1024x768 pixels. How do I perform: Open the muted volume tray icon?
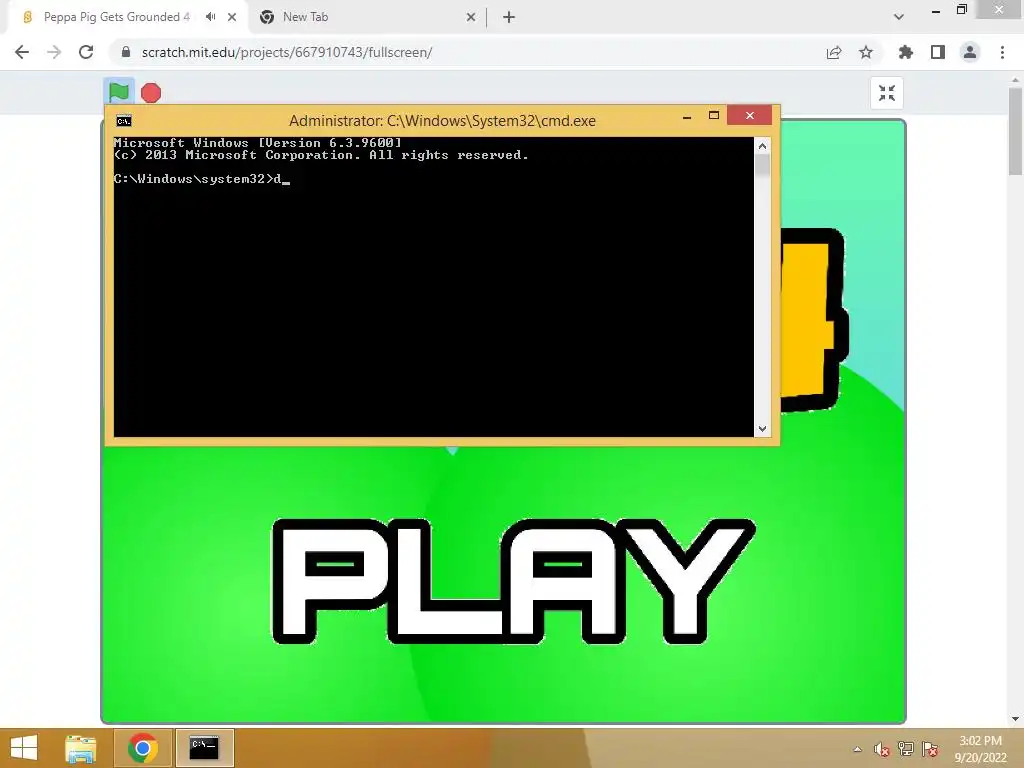click(882, 749)
